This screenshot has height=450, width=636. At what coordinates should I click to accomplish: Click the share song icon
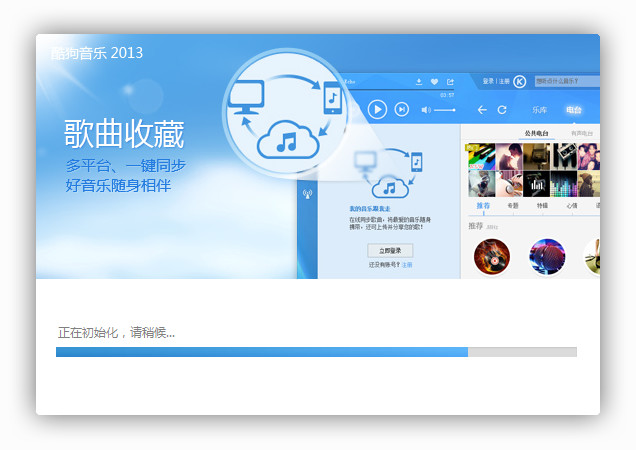tap(450, 82)
